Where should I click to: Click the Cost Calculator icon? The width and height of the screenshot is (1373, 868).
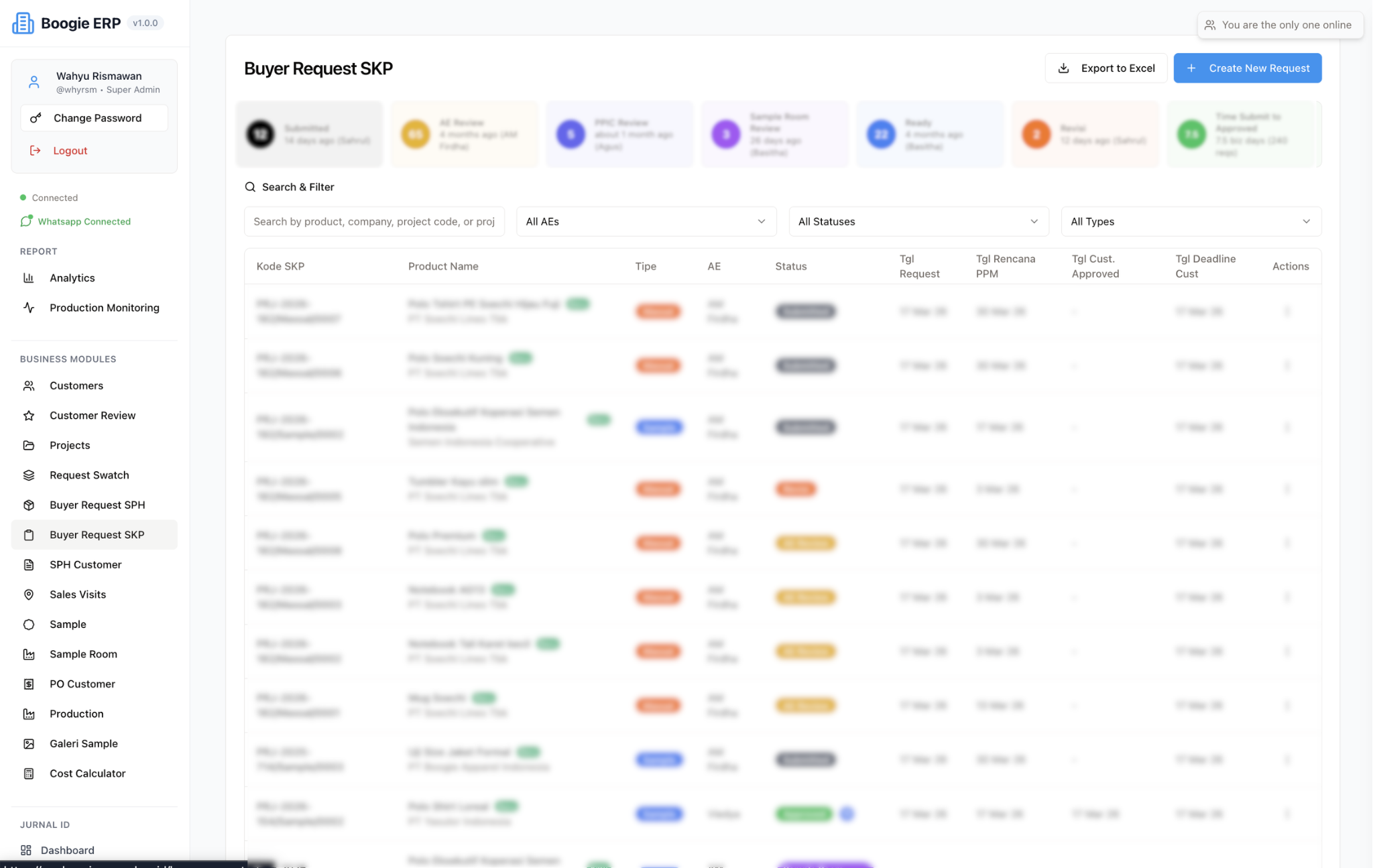tap(29, 773)
